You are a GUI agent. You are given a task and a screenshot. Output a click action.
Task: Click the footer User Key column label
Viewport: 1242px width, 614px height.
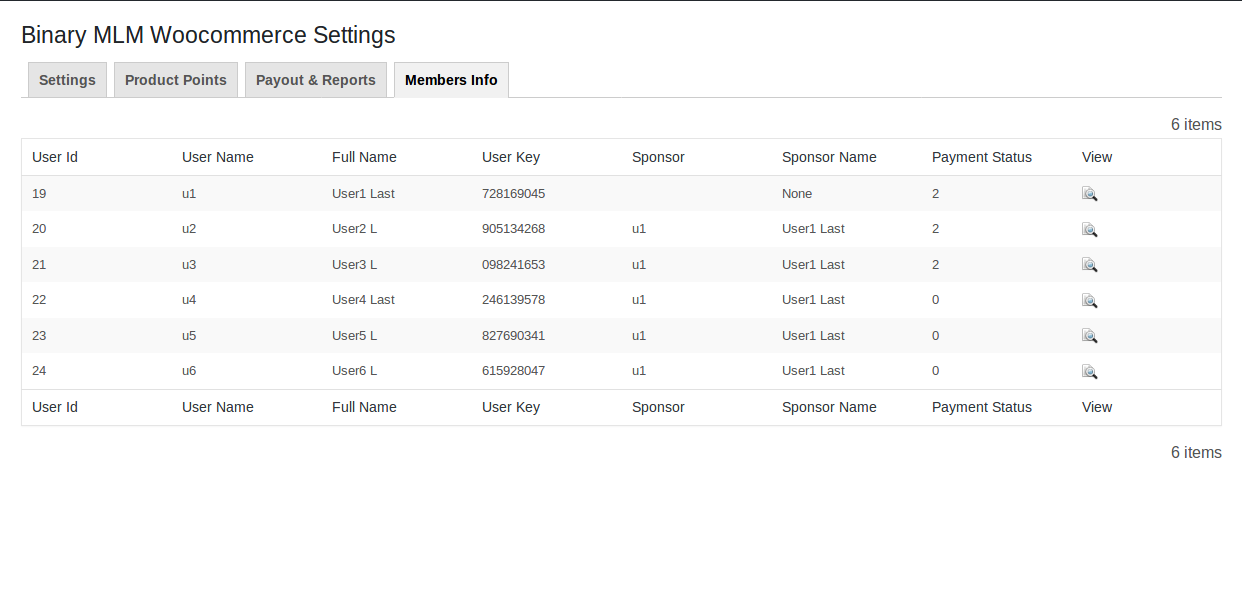[511, 407]
